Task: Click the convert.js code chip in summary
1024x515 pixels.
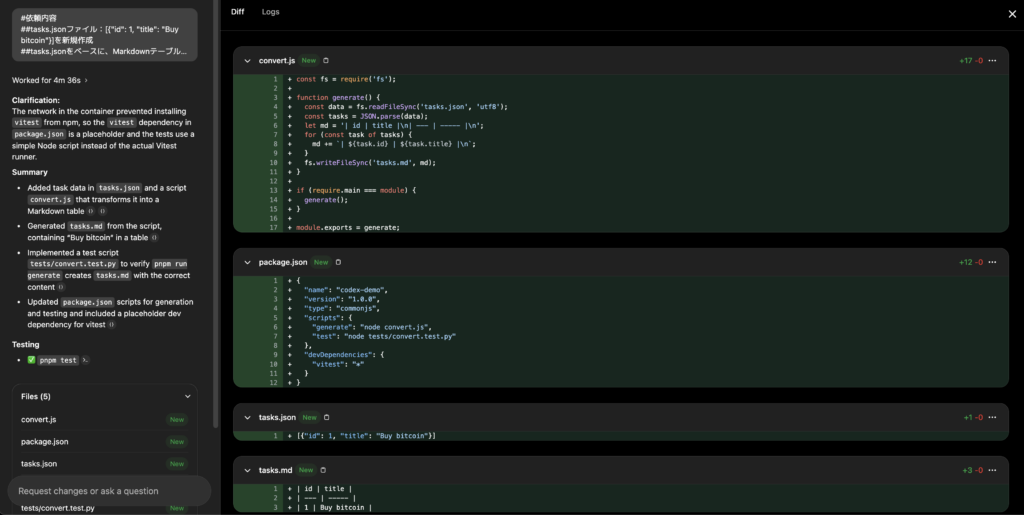Action: (50, 200)
